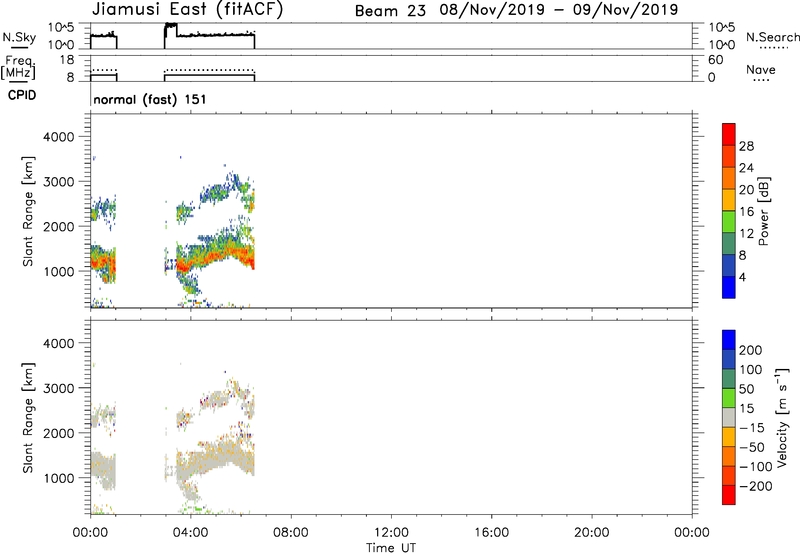The height and width of the screenshot is (554, 800).
Task: Click the gray segment of the Velocity color bar
Action: click(729, 417)
